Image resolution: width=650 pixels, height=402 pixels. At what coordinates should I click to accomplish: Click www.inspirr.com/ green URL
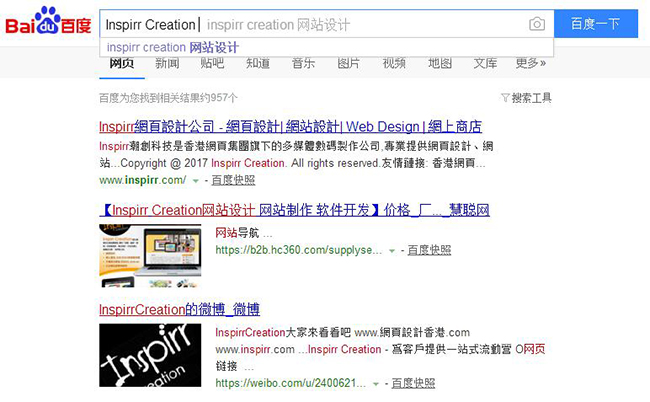click(x=143, y=180)
